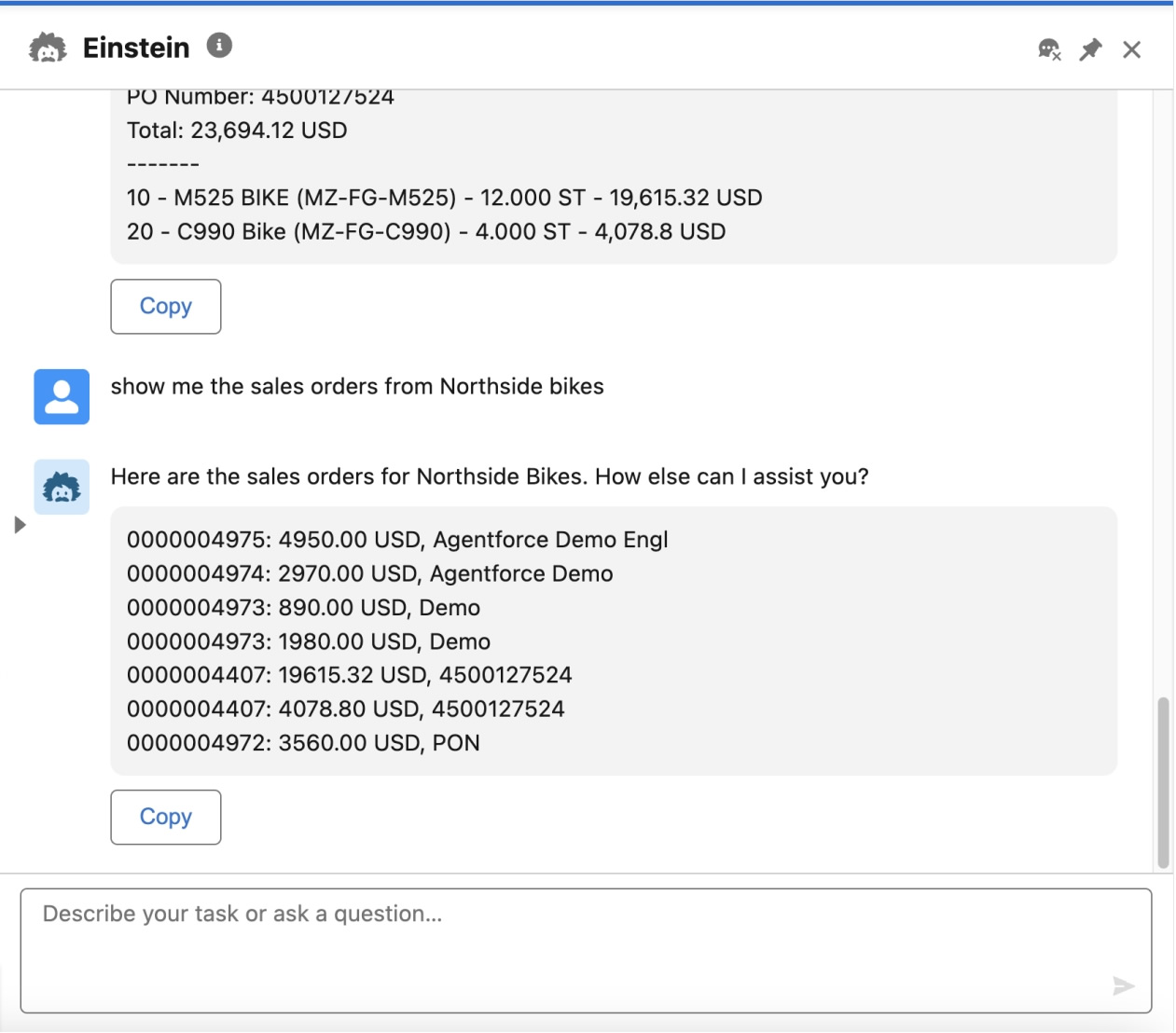Copy the Northside Bikes sales orders list
Viewport: 1176px width, 1033px height.
pos(166,818)
